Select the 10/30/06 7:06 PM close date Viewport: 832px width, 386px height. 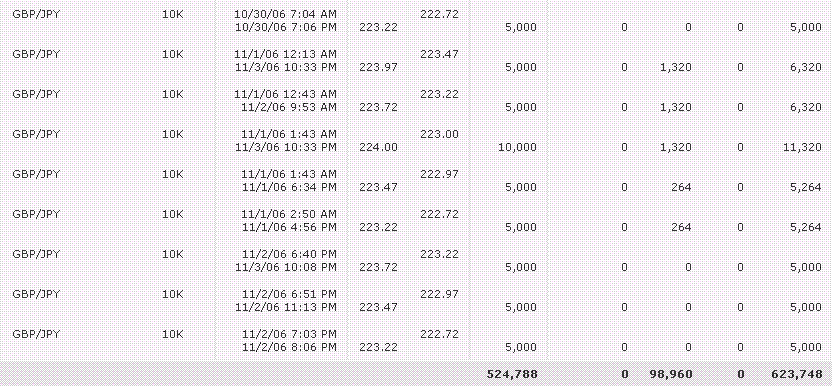pos(285,27)
